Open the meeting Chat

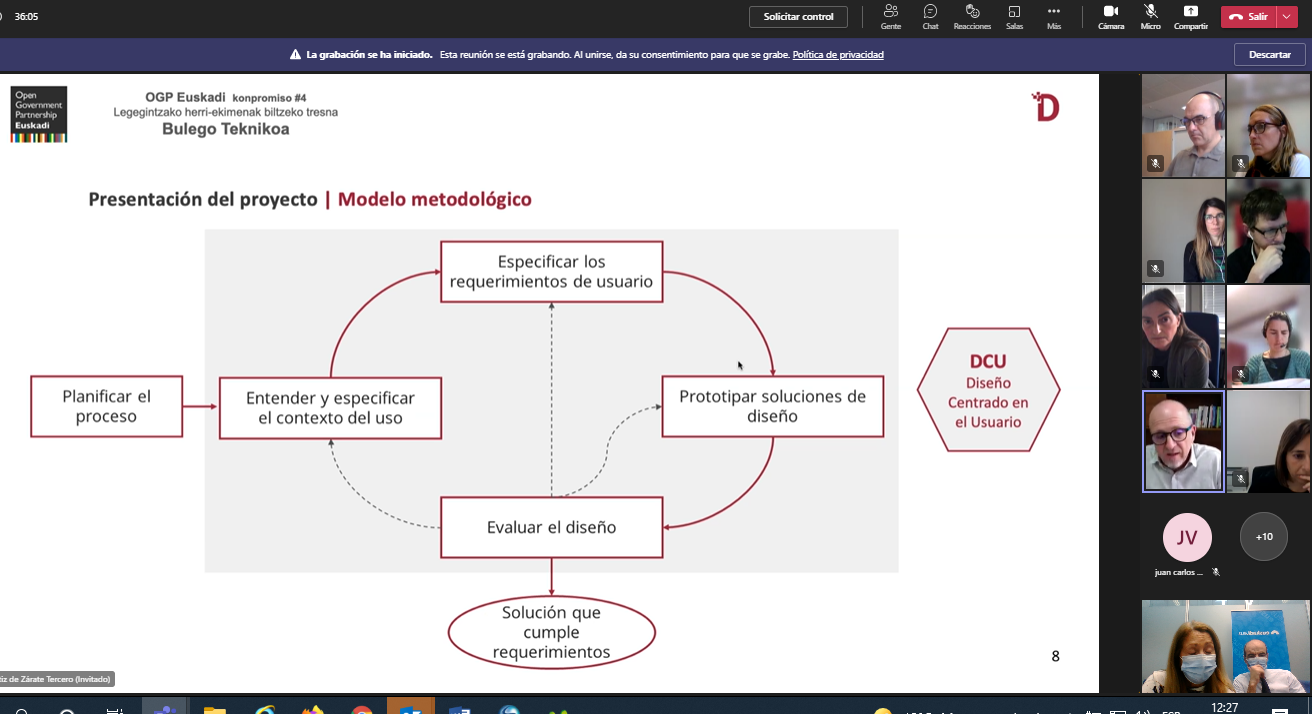[930, 16]
